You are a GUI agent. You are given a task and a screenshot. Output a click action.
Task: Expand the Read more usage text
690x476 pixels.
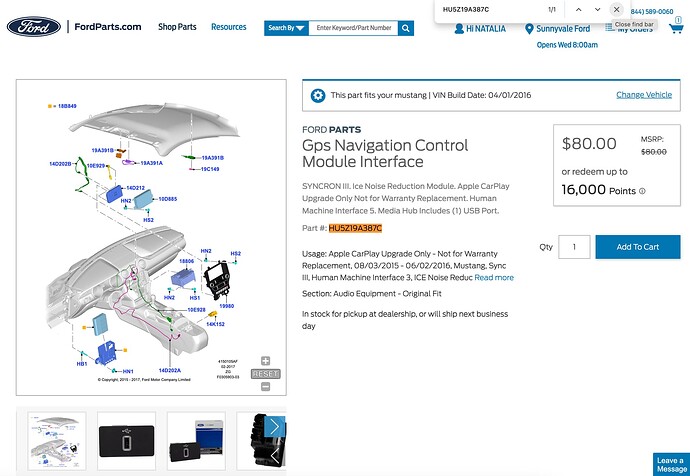point(494,277)
